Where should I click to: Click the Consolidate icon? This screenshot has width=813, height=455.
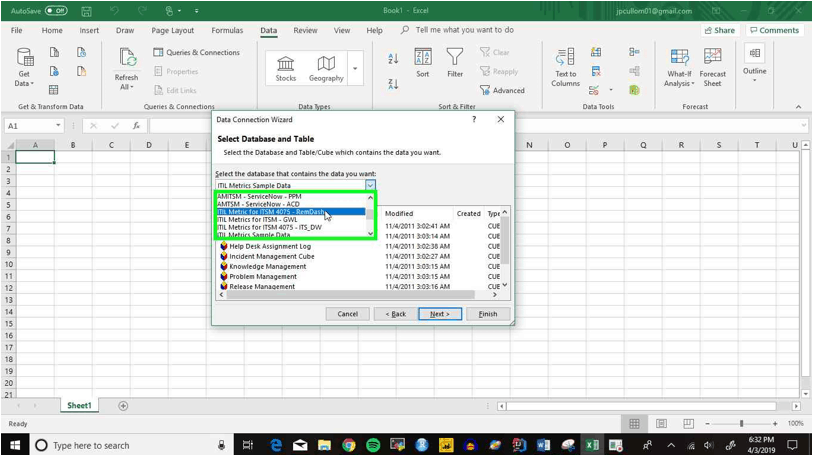pyautogui.click(x=634, y=52)
